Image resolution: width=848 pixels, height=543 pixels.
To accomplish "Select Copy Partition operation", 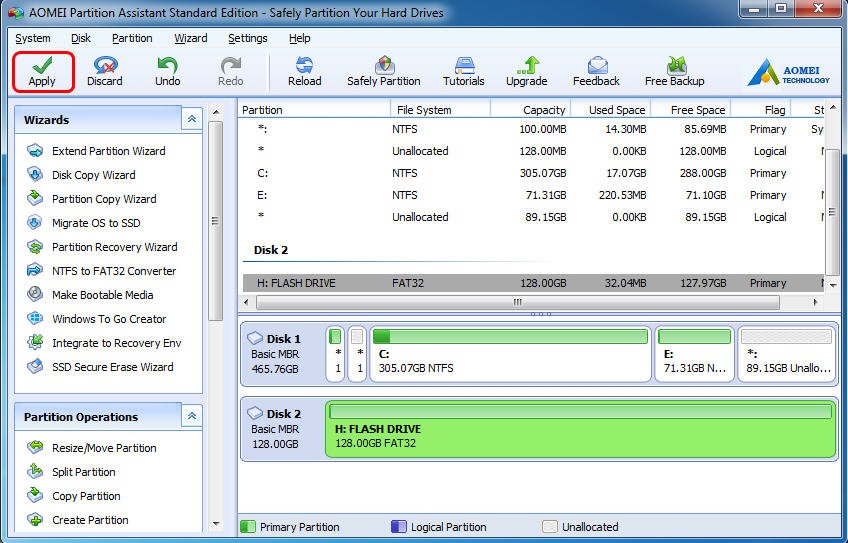I will click(74, 495).
